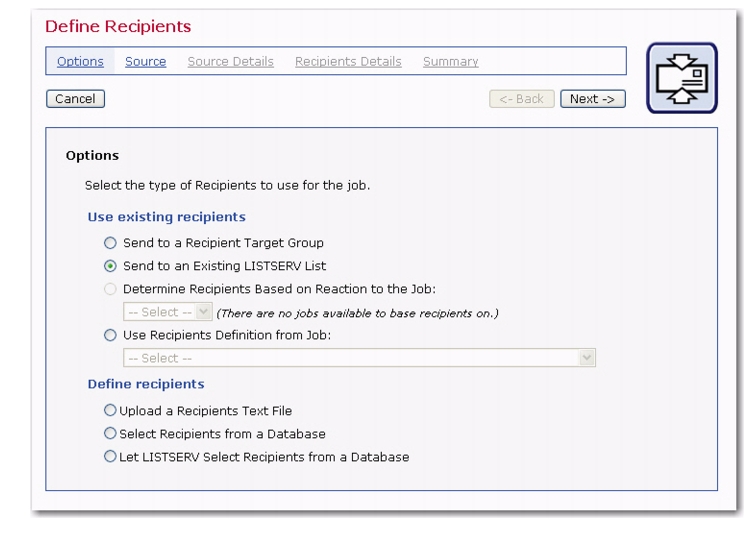Click the Back button

pos(521,99)
